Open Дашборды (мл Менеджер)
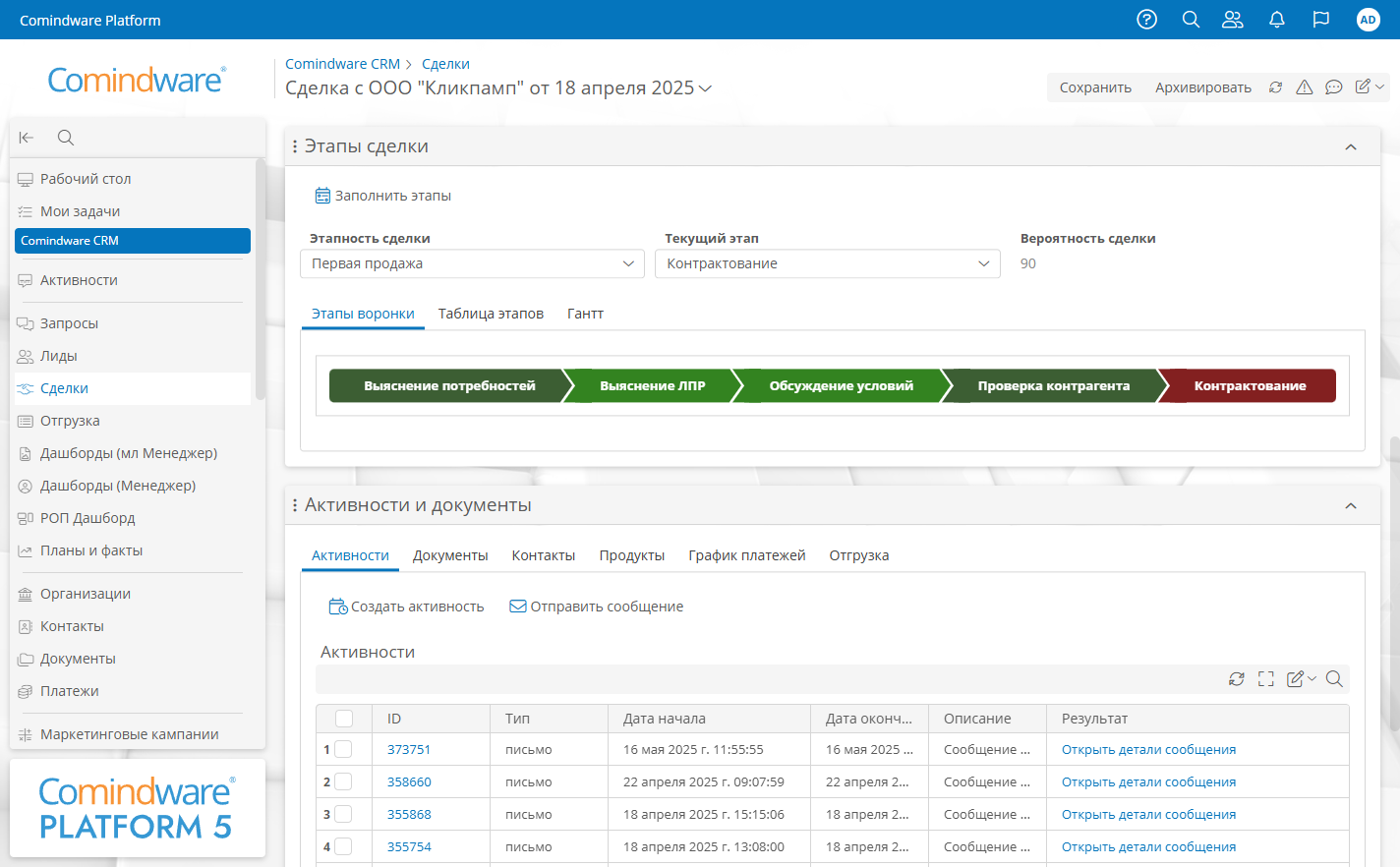1400x867 pixels. (x=130, y=453)
